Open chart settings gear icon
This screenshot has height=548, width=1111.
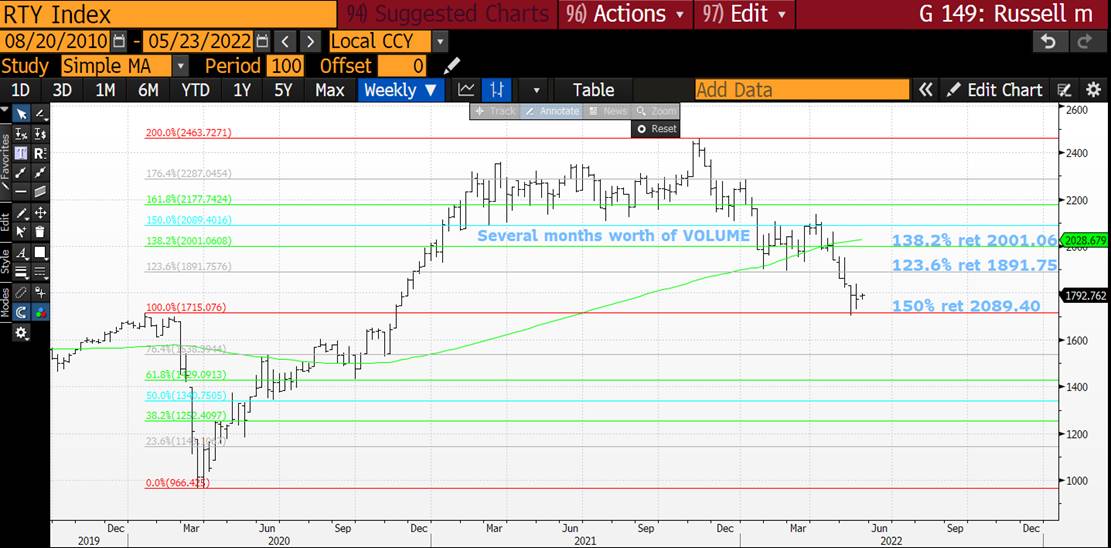1093,90
